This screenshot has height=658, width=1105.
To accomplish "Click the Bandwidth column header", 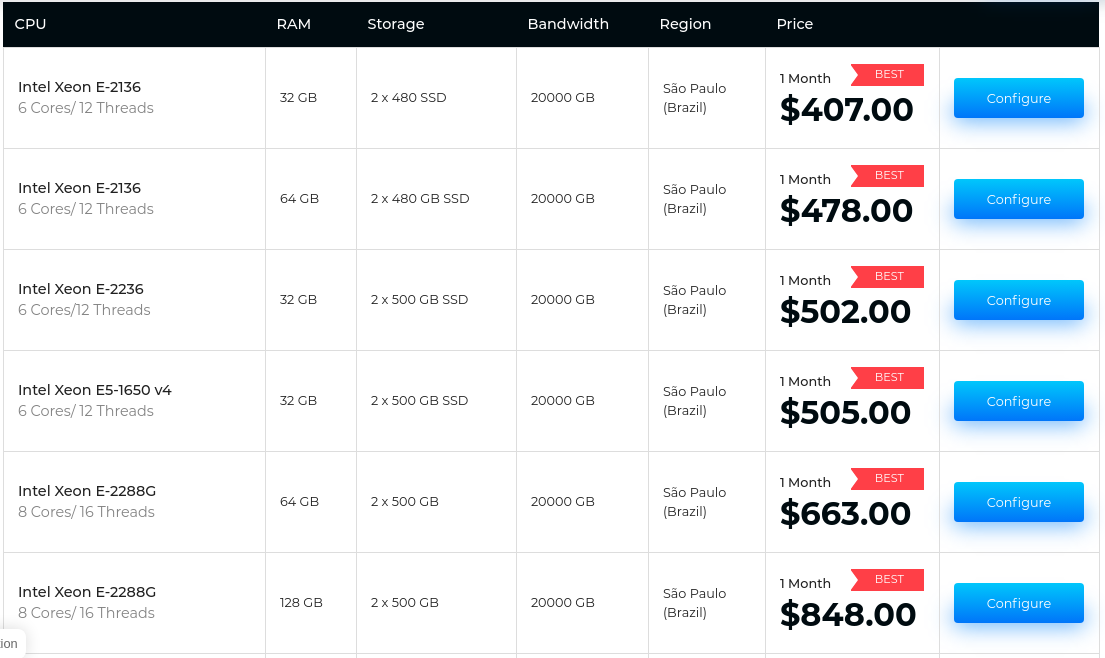I will (x=568, y=24).
